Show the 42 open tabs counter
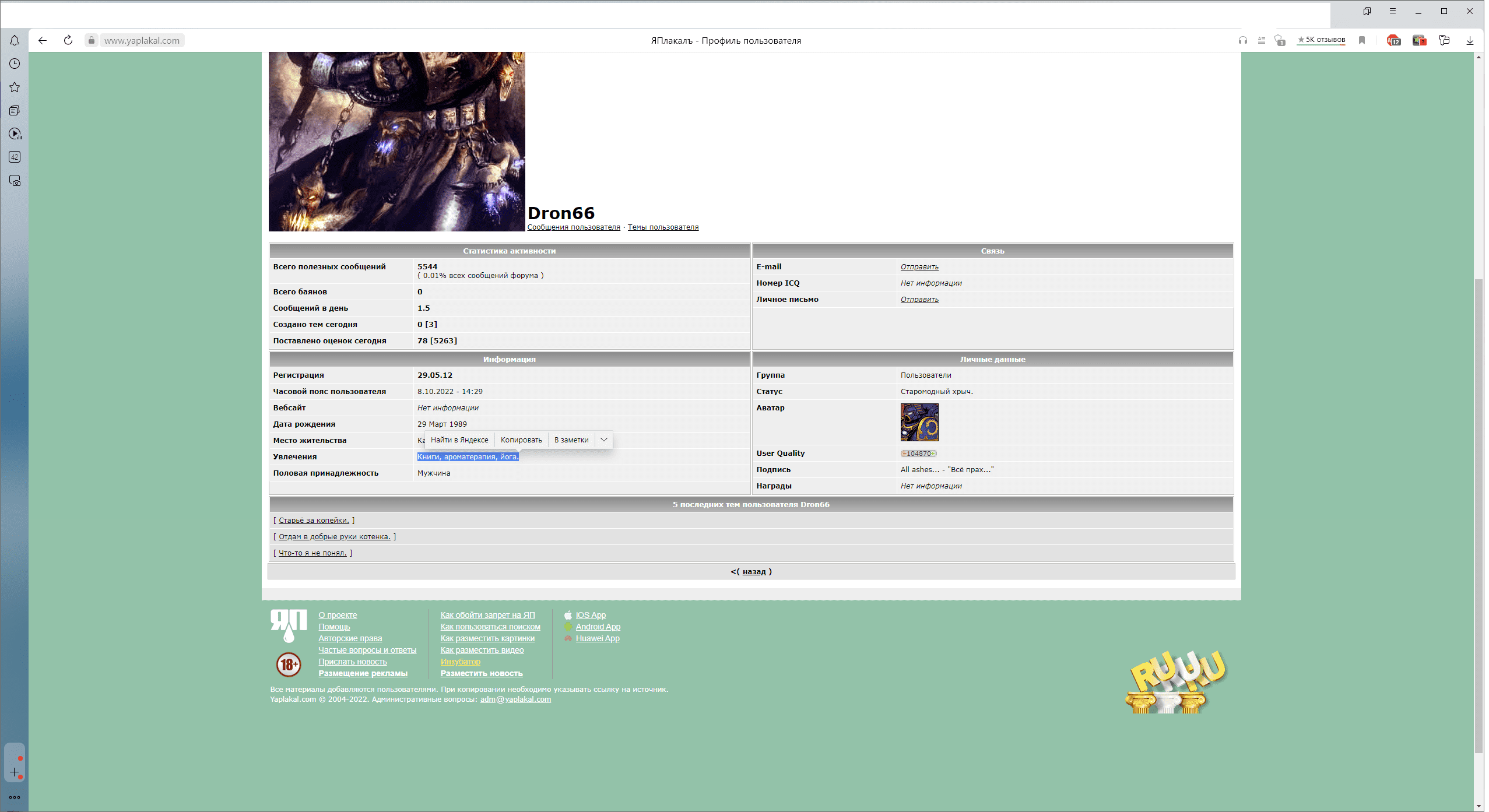The image size is (1489, 812). tap(15, 157)
